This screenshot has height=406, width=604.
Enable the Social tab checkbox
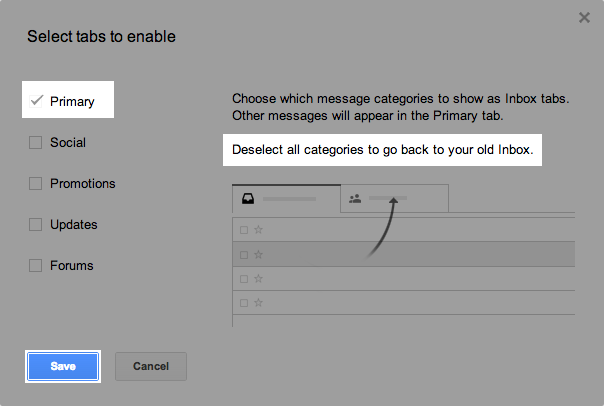click(x=36, y=142)
